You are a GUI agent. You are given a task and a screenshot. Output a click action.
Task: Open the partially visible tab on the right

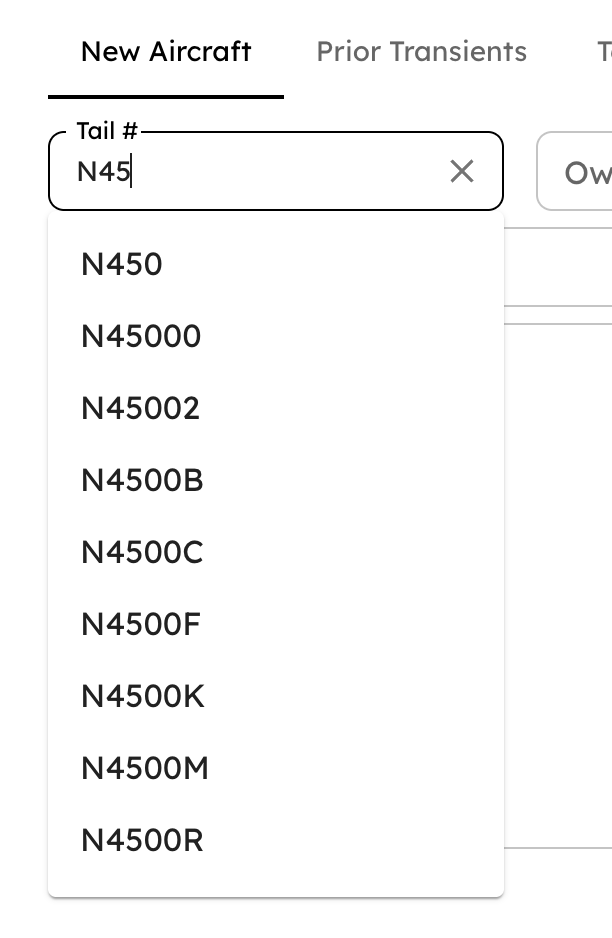point(604,51)
